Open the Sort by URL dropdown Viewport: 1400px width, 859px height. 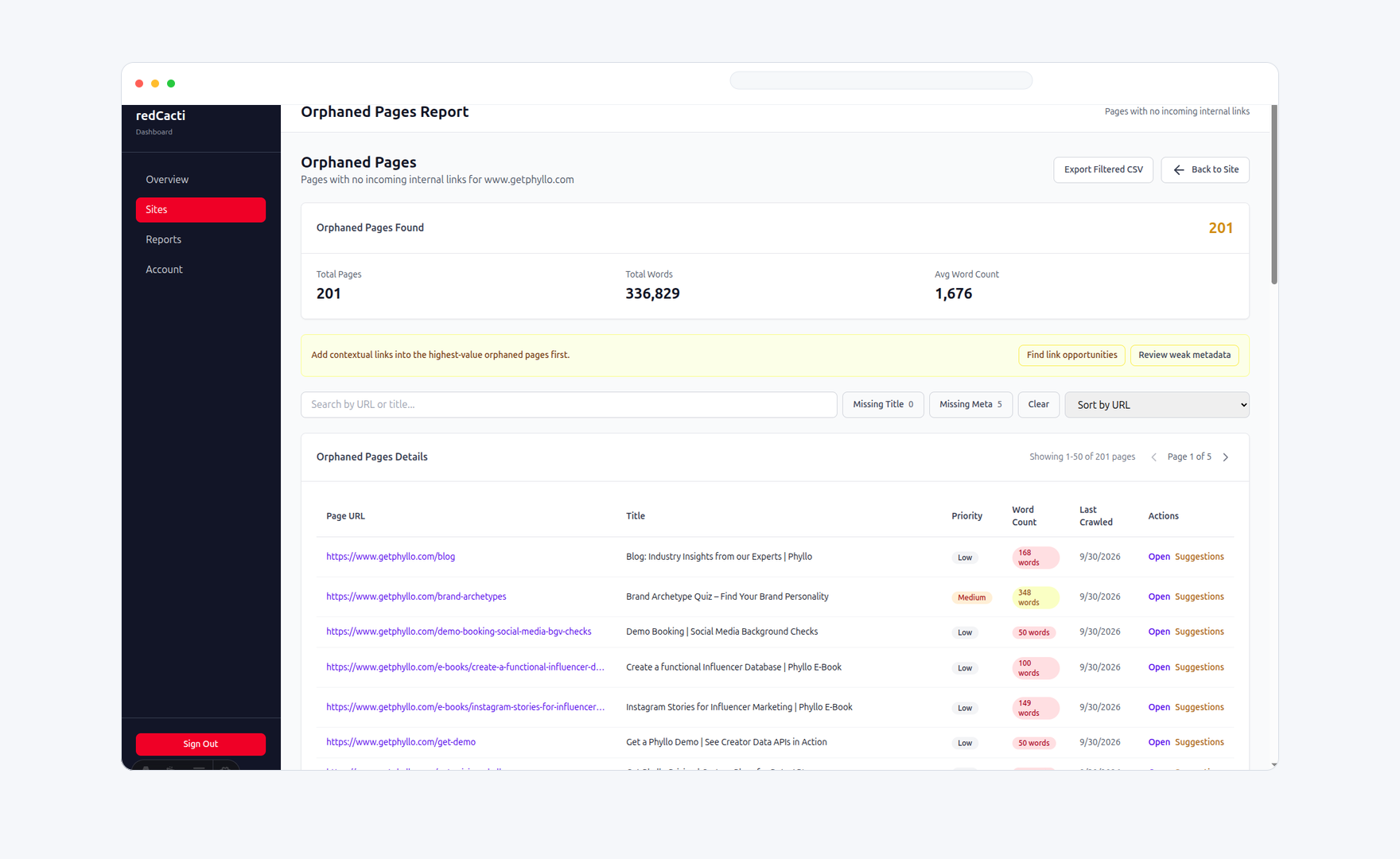tap(1157, 405)
